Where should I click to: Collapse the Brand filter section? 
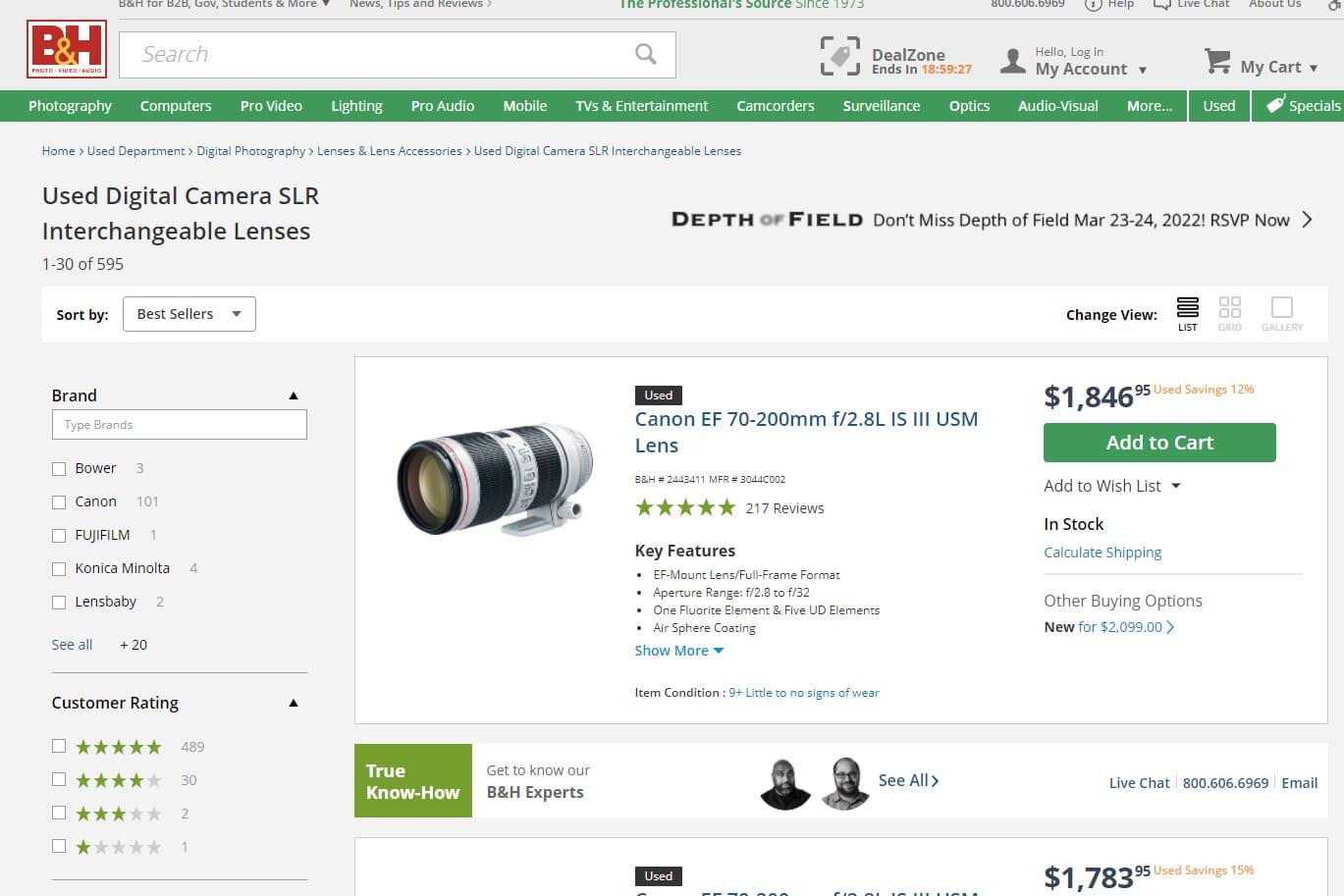[293, 395]
